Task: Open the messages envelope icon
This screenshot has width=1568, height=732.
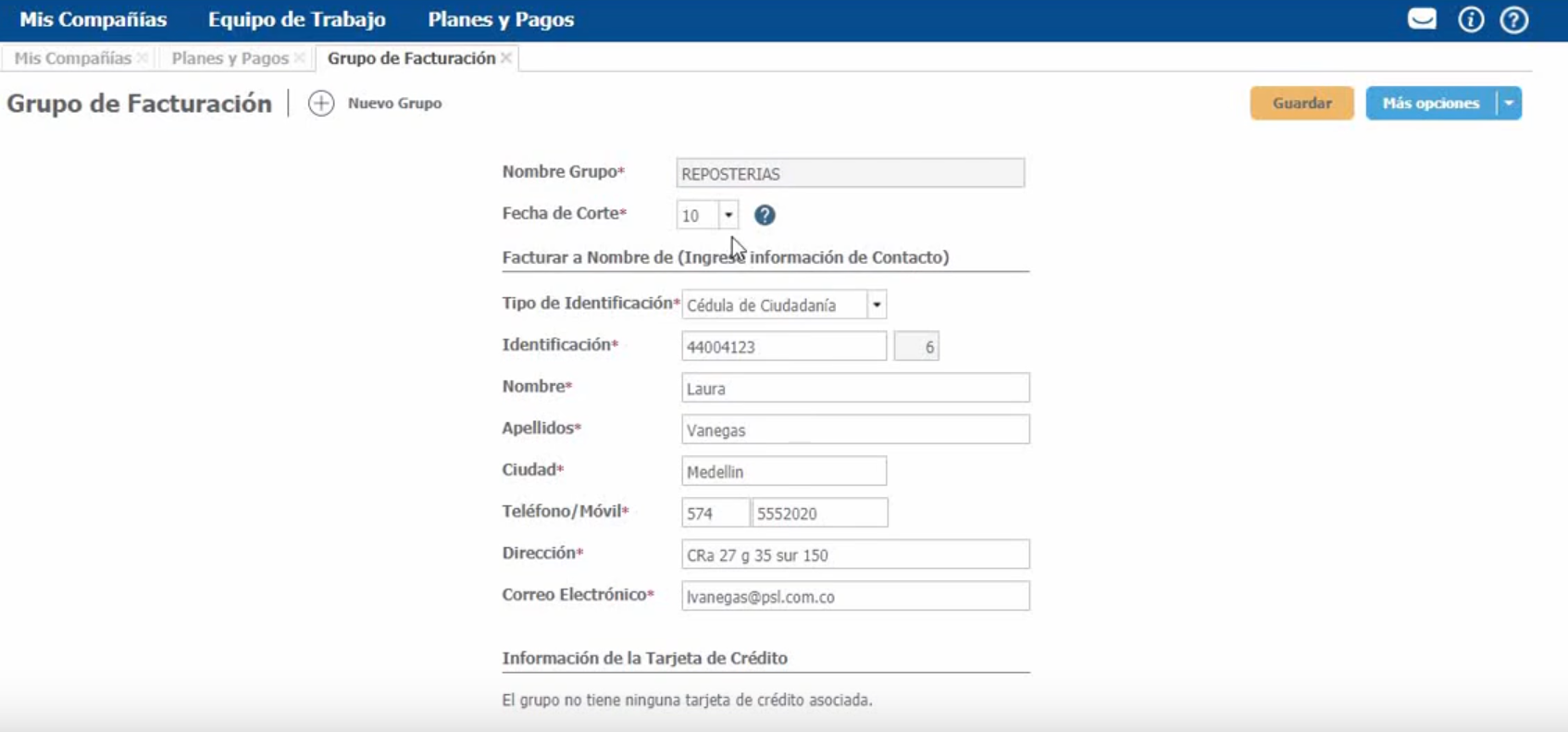Action: (1422, 19)
